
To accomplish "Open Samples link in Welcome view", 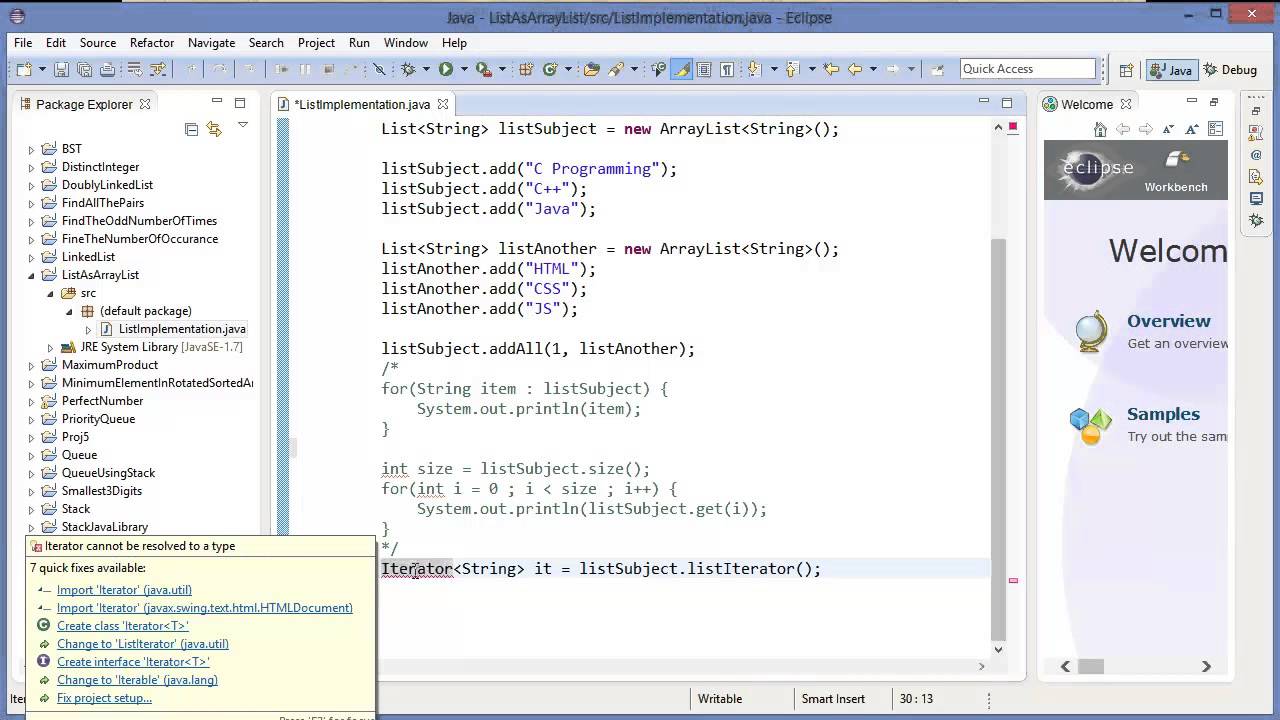I will 1163,414.
